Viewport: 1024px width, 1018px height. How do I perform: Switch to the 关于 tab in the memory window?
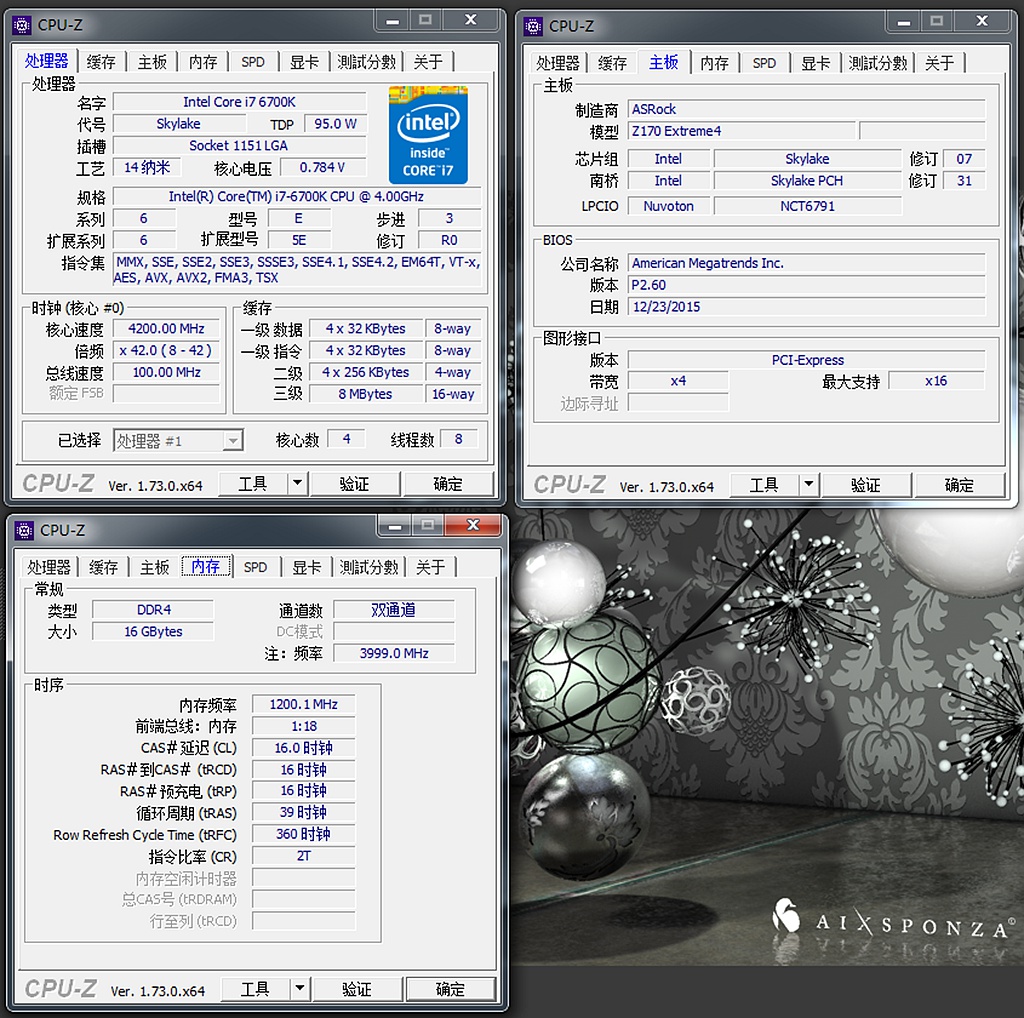point(430,566)
